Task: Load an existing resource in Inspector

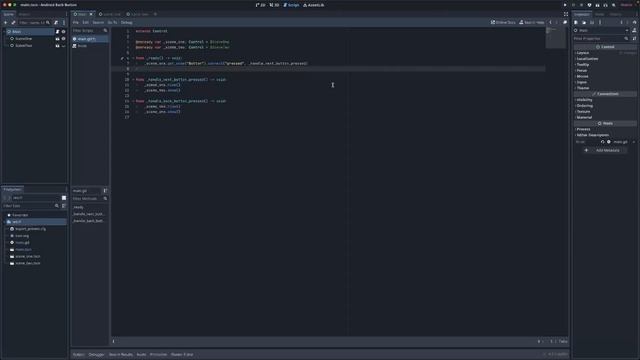Action: 584,22
